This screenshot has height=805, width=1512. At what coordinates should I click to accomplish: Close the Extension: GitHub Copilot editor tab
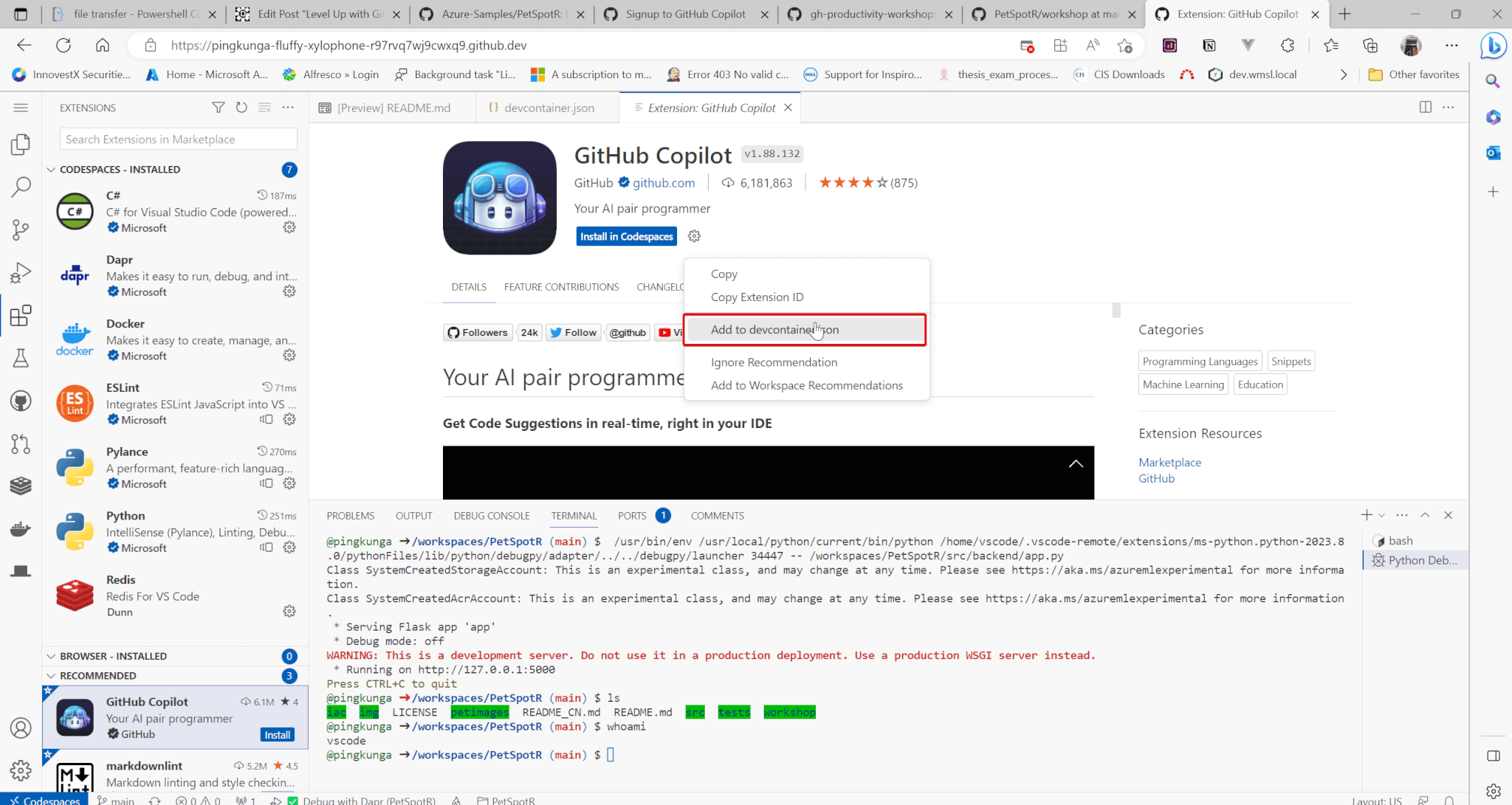pos(788,108)
